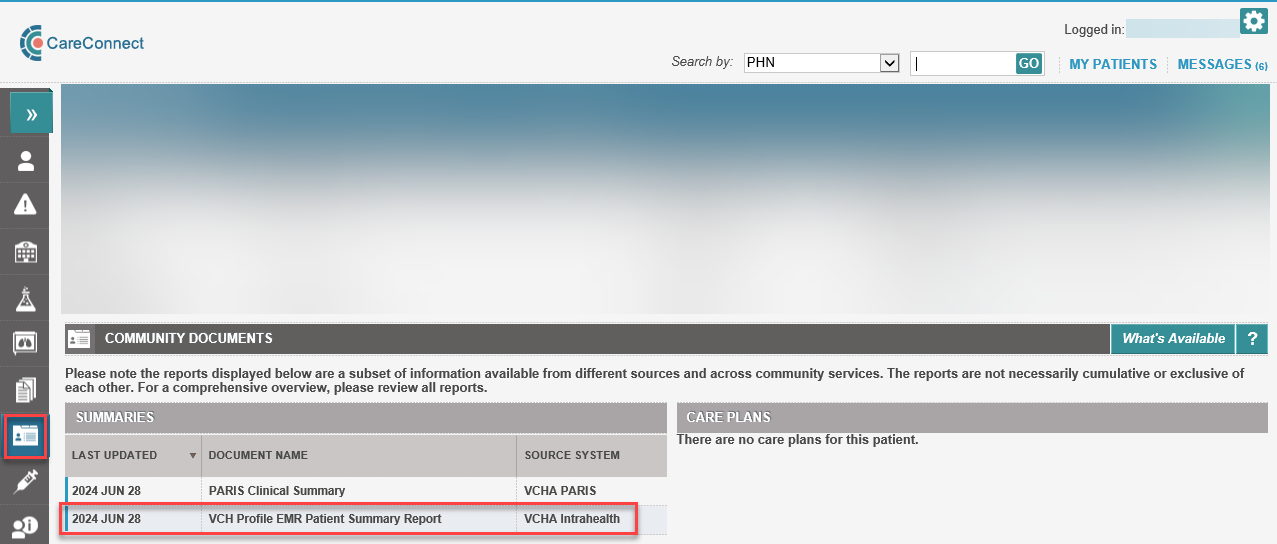Open help with the question mark button
The image size is (1277, 544).
pyautogui.click(x=1252, y=339)
